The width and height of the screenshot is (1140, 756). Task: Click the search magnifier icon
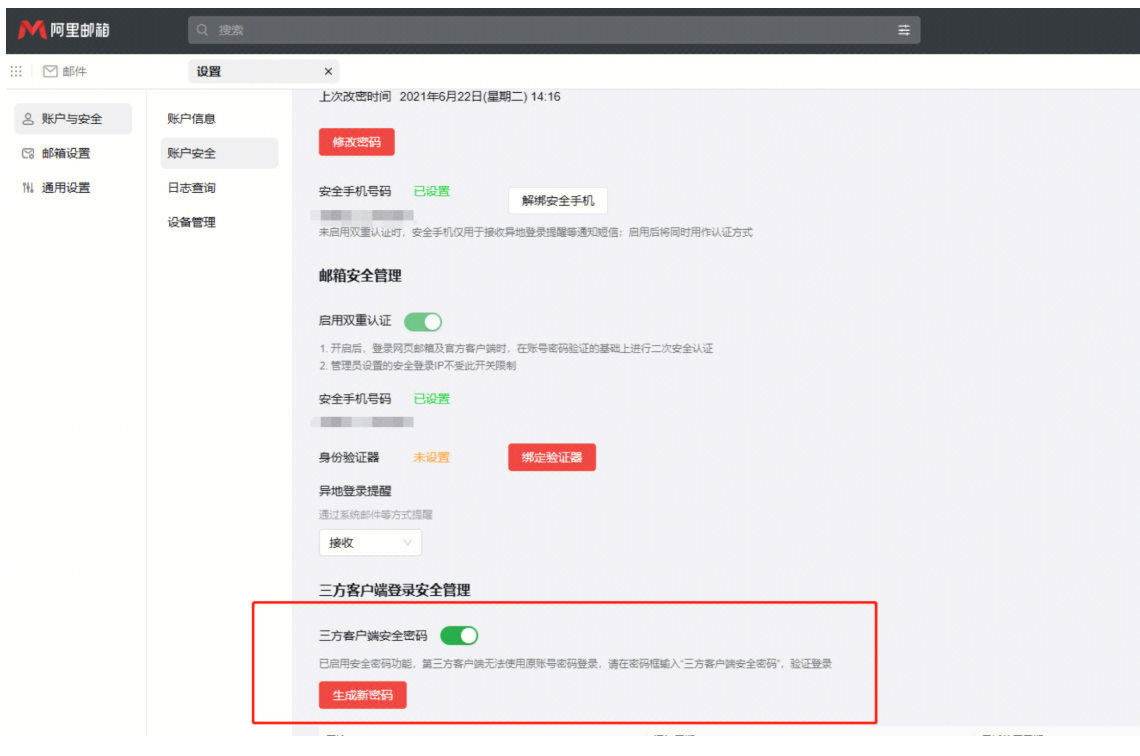point(203,30)
